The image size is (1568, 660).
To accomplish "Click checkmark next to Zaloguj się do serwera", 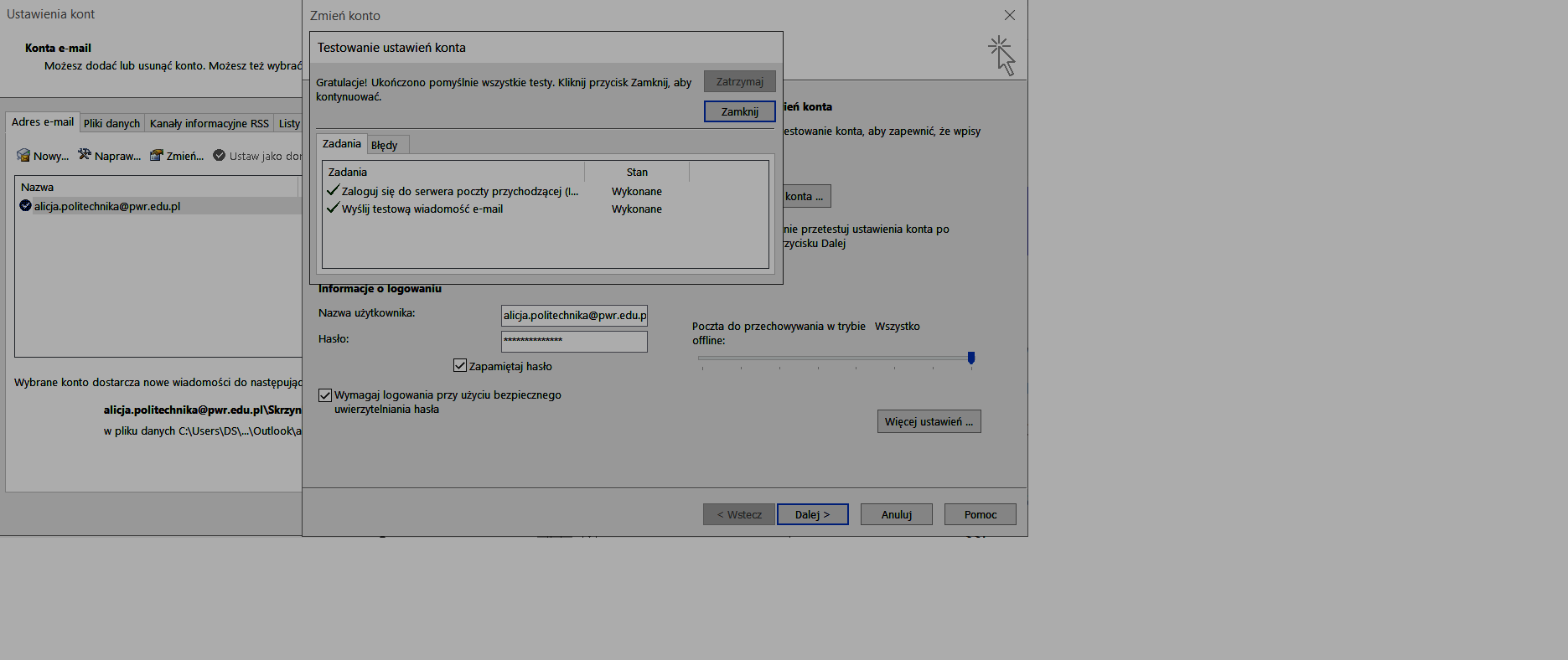I will point(333,191).
